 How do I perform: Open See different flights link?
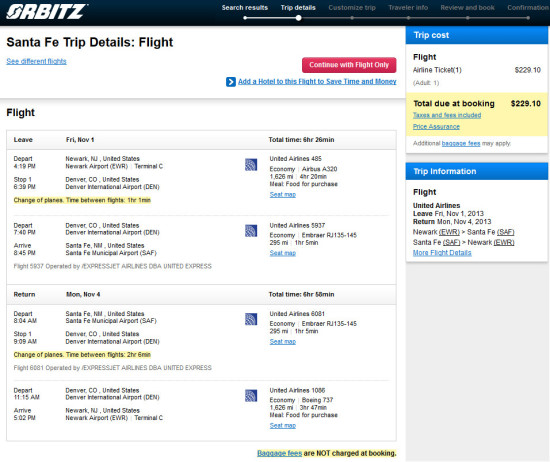tap(36, 61)
